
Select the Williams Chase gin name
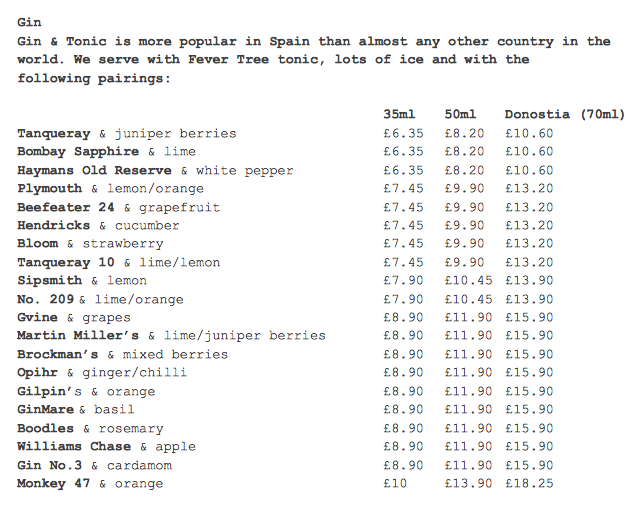click(74, 446)
